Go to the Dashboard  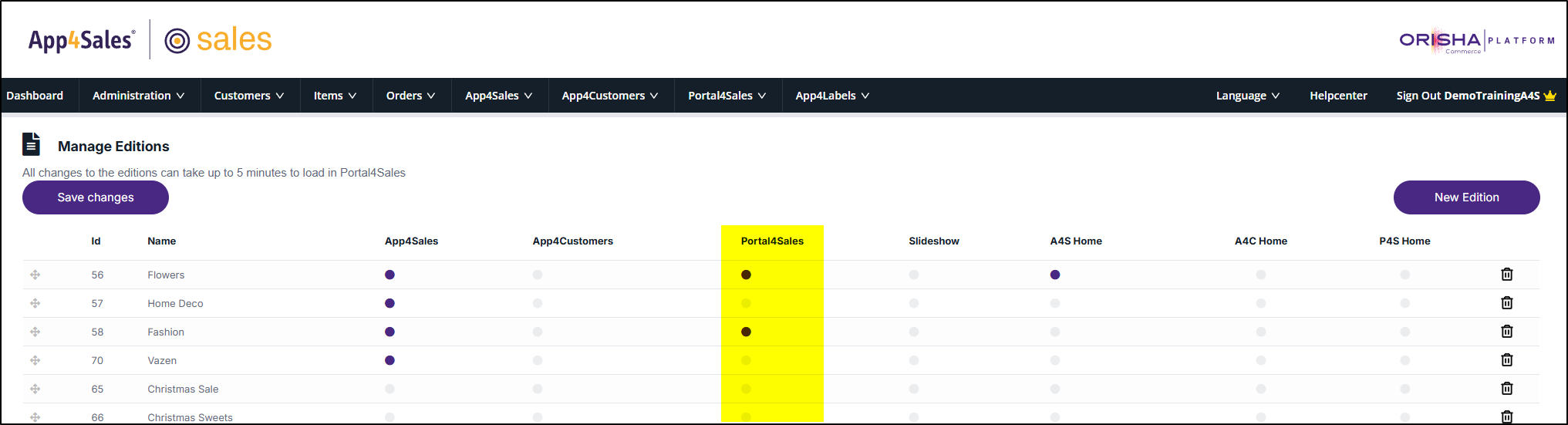tap(35, 96)
